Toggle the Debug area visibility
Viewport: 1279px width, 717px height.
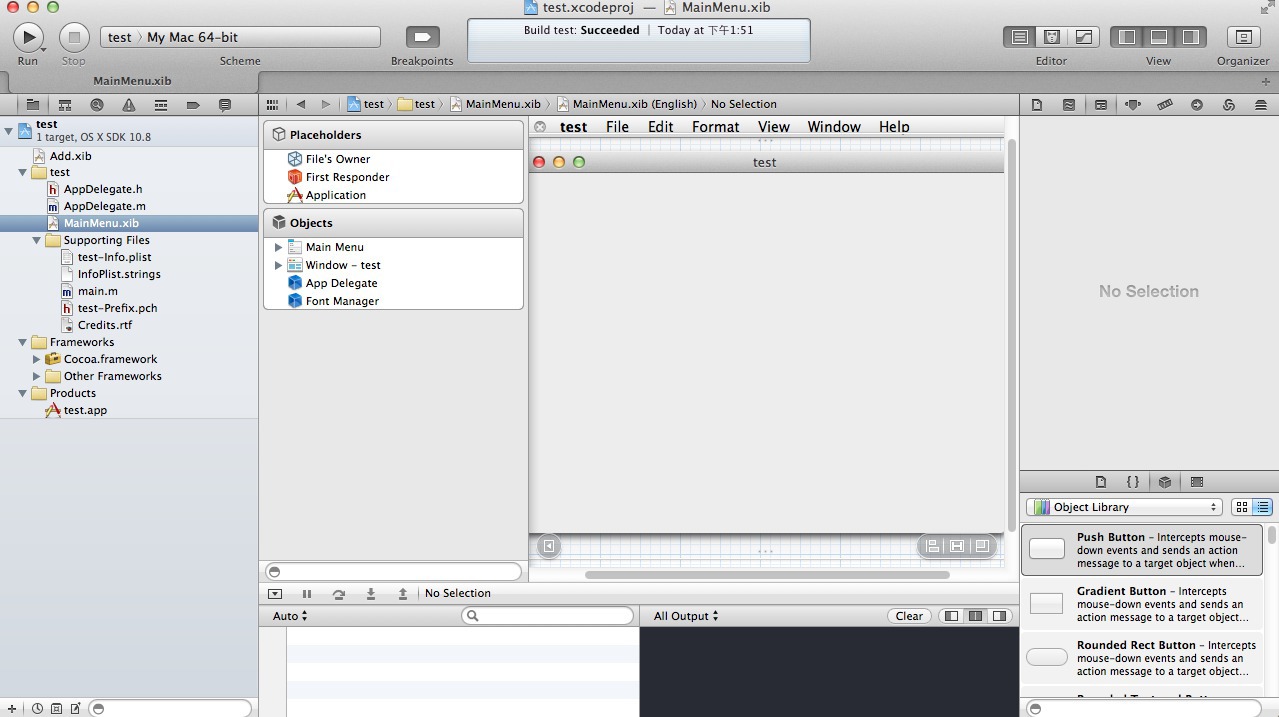point(1159,37)
